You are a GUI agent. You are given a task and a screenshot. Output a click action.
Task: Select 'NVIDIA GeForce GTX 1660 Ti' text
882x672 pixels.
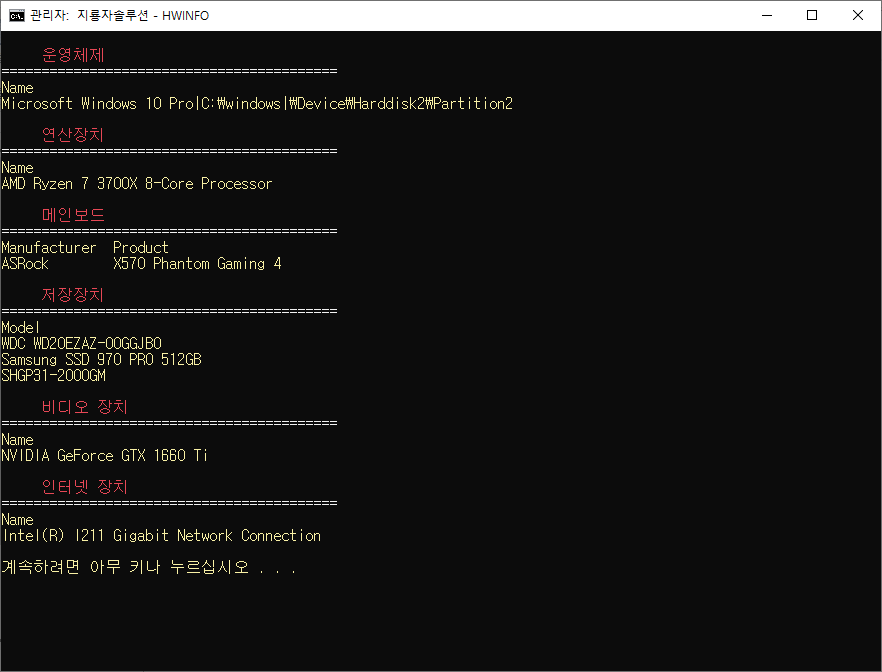tap(105, 455)
